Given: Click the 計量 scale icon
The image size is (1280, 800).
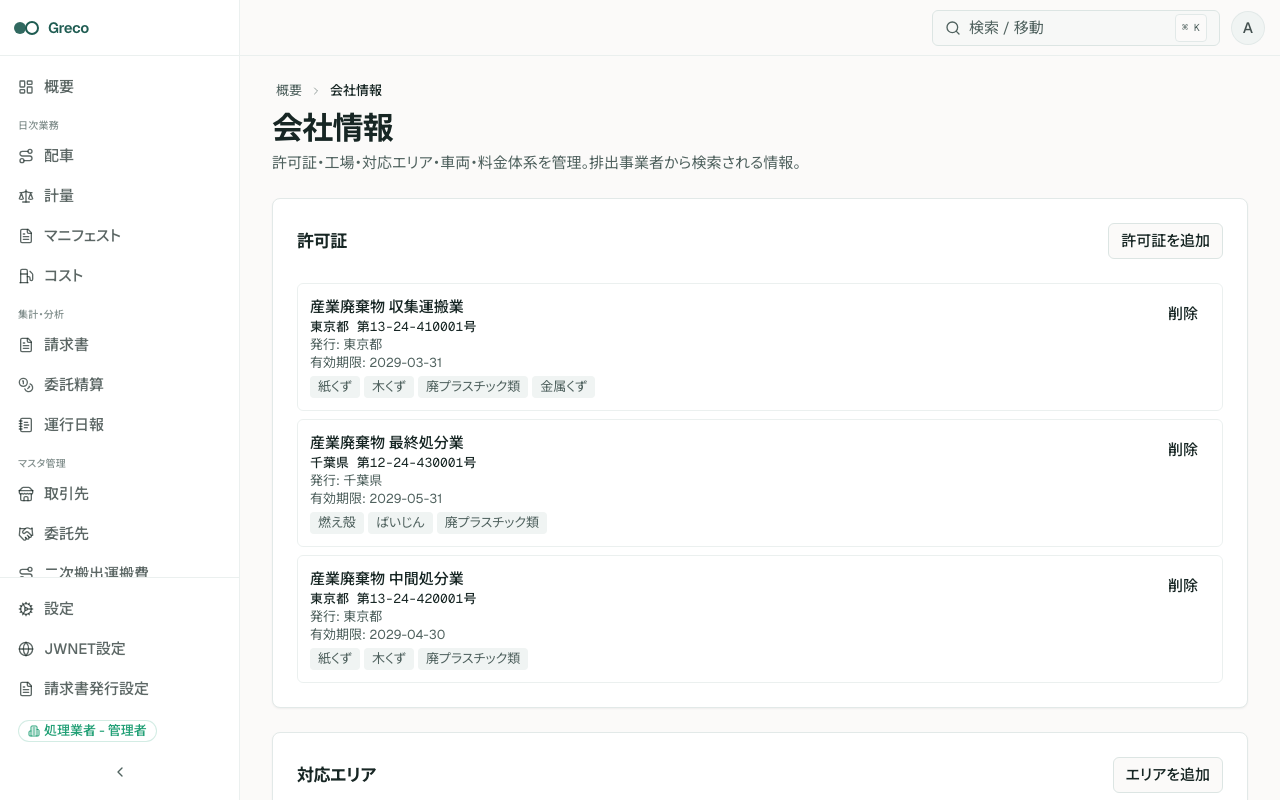Looking at the screenshot, I should pyautogui.click(x=26, y=196).
